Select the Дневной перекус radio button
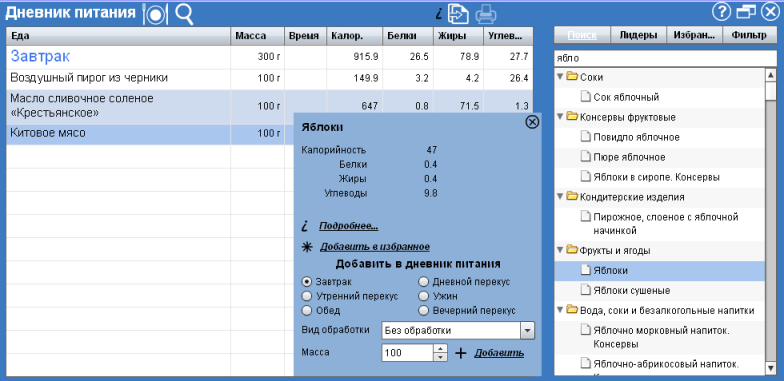The height and width of the screenshot is (381, 784). pyautogui.click(x=424, y=282)
